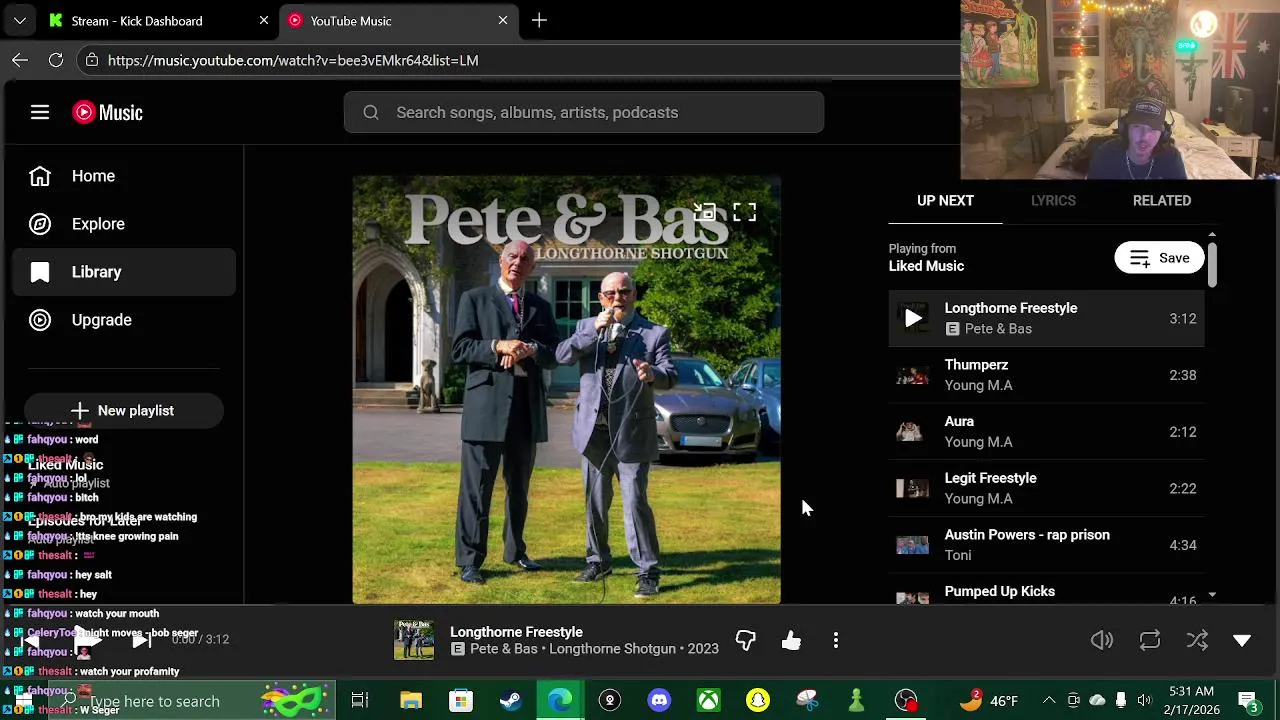The image size is (1280, 720).
Task: Open File Explorer from the taskbar
Action: pyautogui.click(x=411, y=701)
